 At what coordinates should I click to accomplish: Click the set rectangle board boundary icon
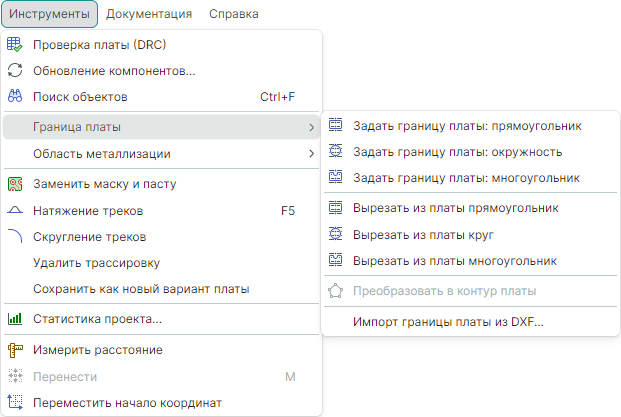point(336,126)
